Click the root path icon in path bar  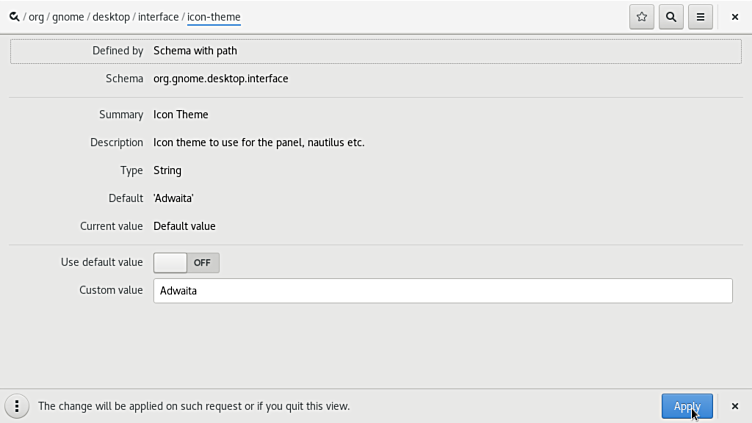point(14,17)
